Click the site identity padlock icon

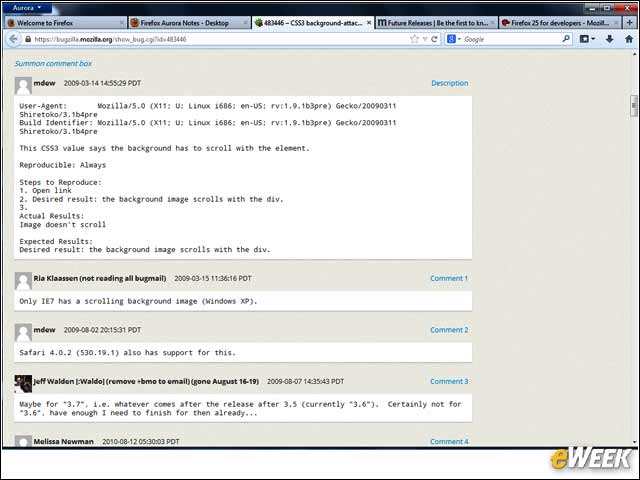tap(28, 39)
